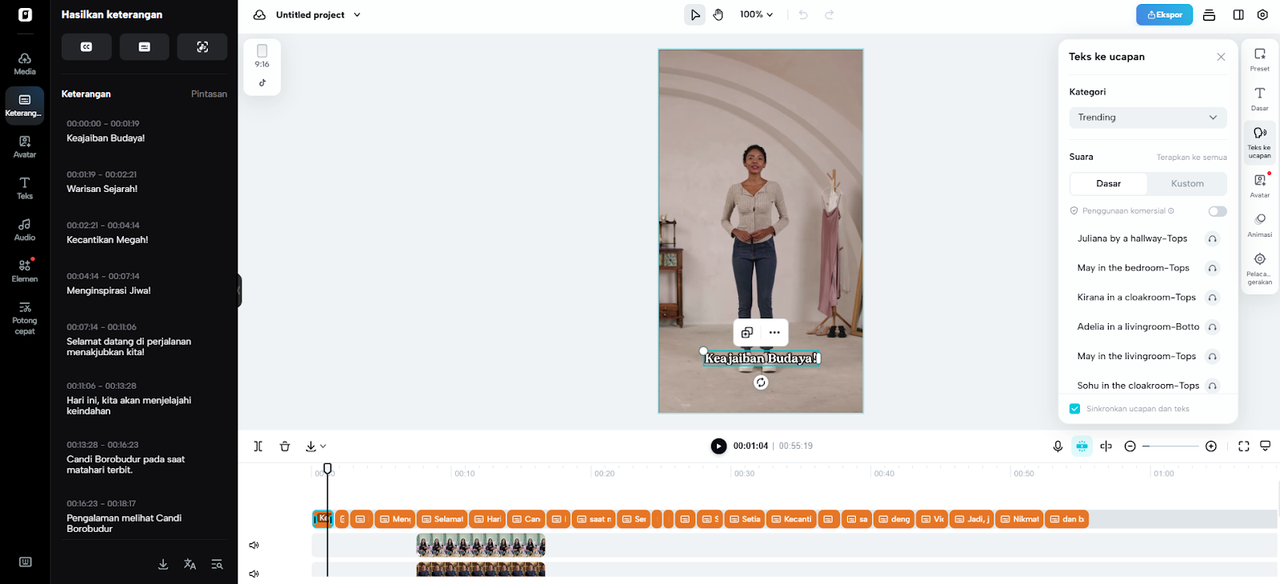The width and height of the screenshot is (1280, 584).
Task: Split clip with timeline split tool
Action: [258, 446]
